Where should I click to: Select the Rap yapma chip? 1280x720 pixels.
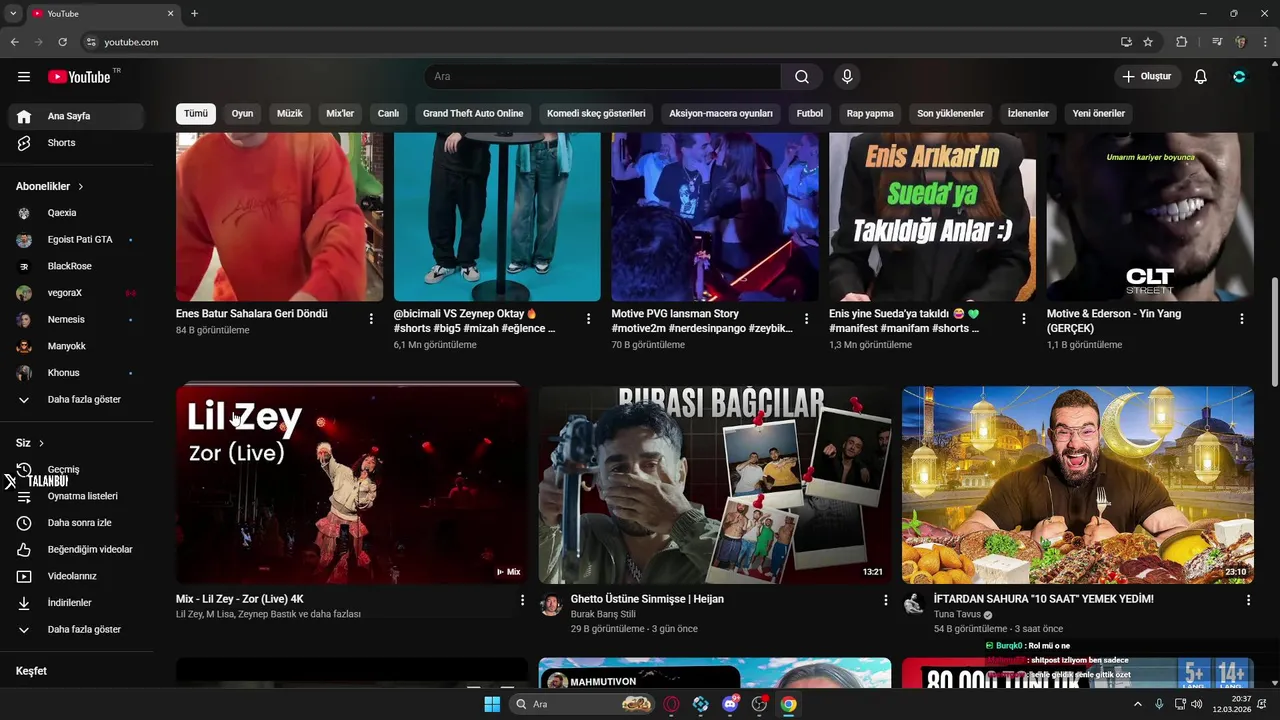870,114
